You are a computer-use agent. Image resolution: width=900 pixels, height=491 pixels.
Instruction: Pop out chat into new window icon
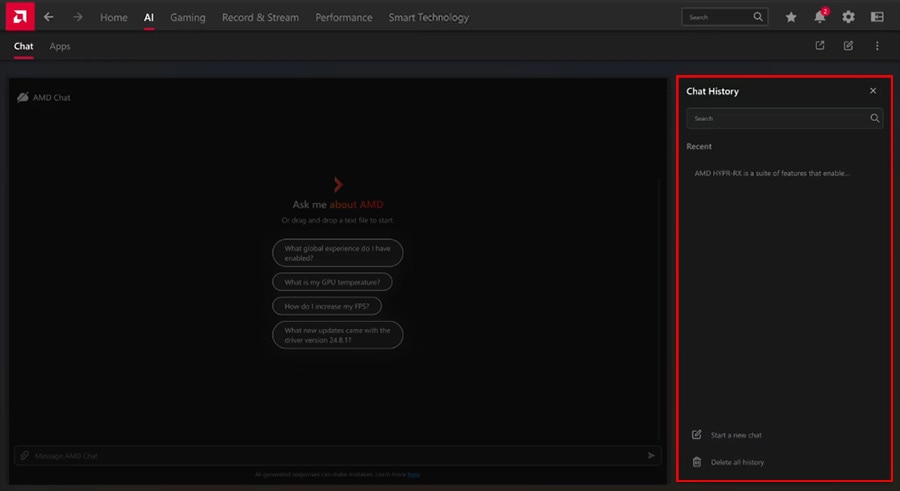[820, 45]
